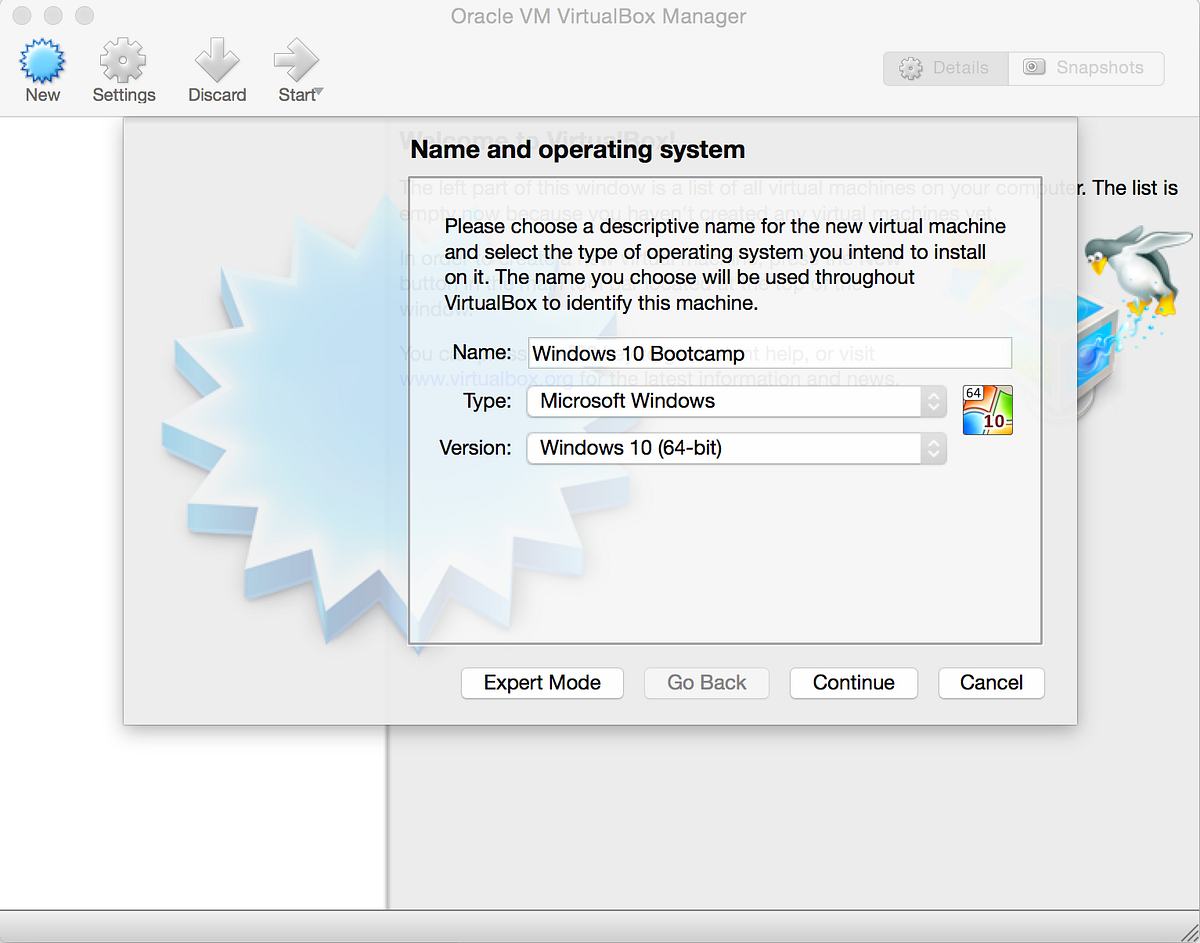Viewport: 1200px width, 943px height.
Task: Open the Version dropdown showing Windows 10 (64-bit)
Action: click(x=735, y=448)
